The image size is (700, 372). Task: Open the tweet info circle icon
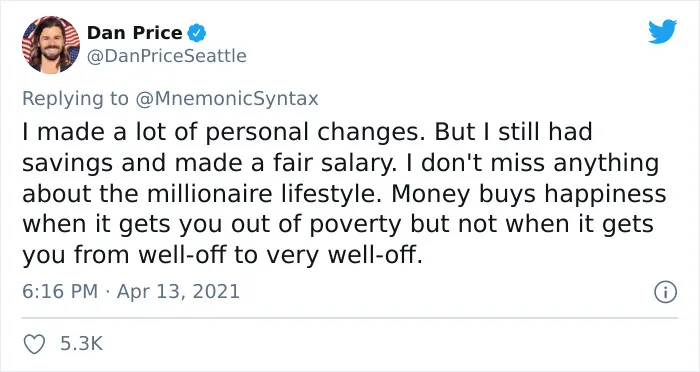(x=666, y=292)
